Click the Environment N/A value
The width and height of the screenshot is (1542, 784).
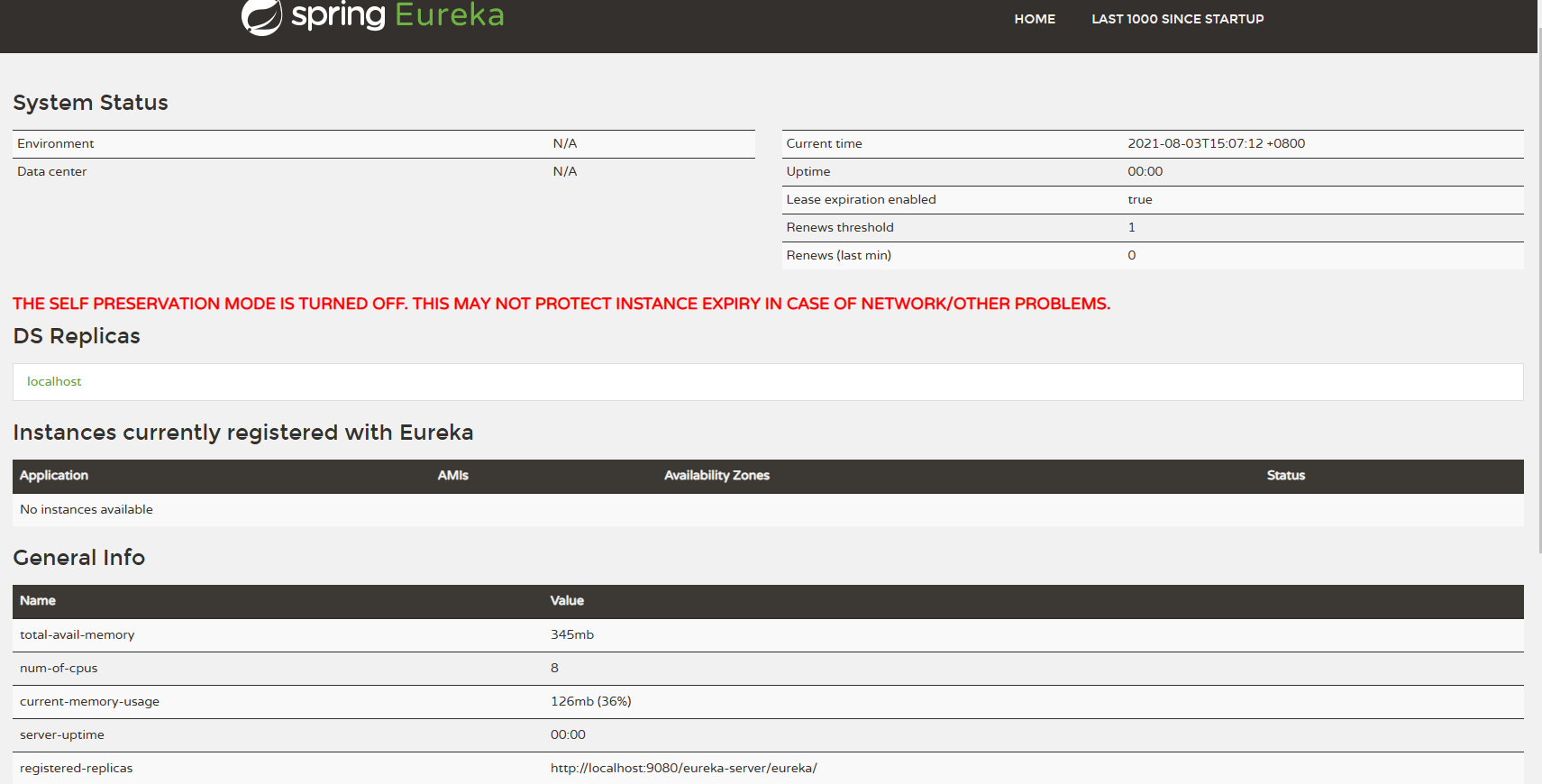coord(565,143)
